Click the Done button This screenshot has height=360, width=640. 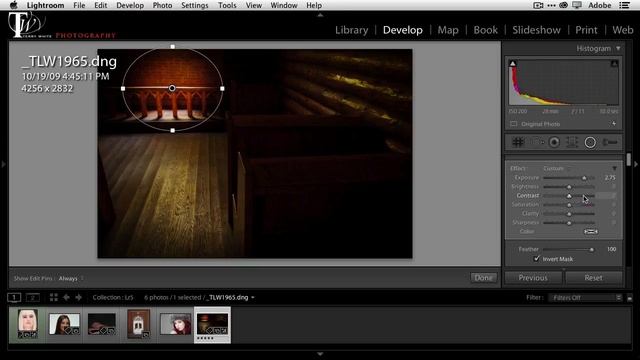click(x=483, y=278)
